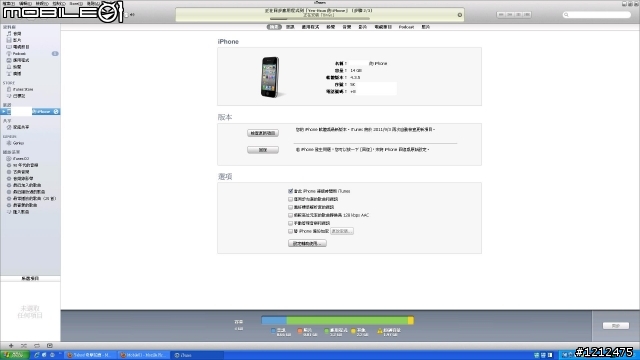This screenshot has height=360, width=640.
Task: Switch to iTunes taskbar button
Action: [197, 355]
